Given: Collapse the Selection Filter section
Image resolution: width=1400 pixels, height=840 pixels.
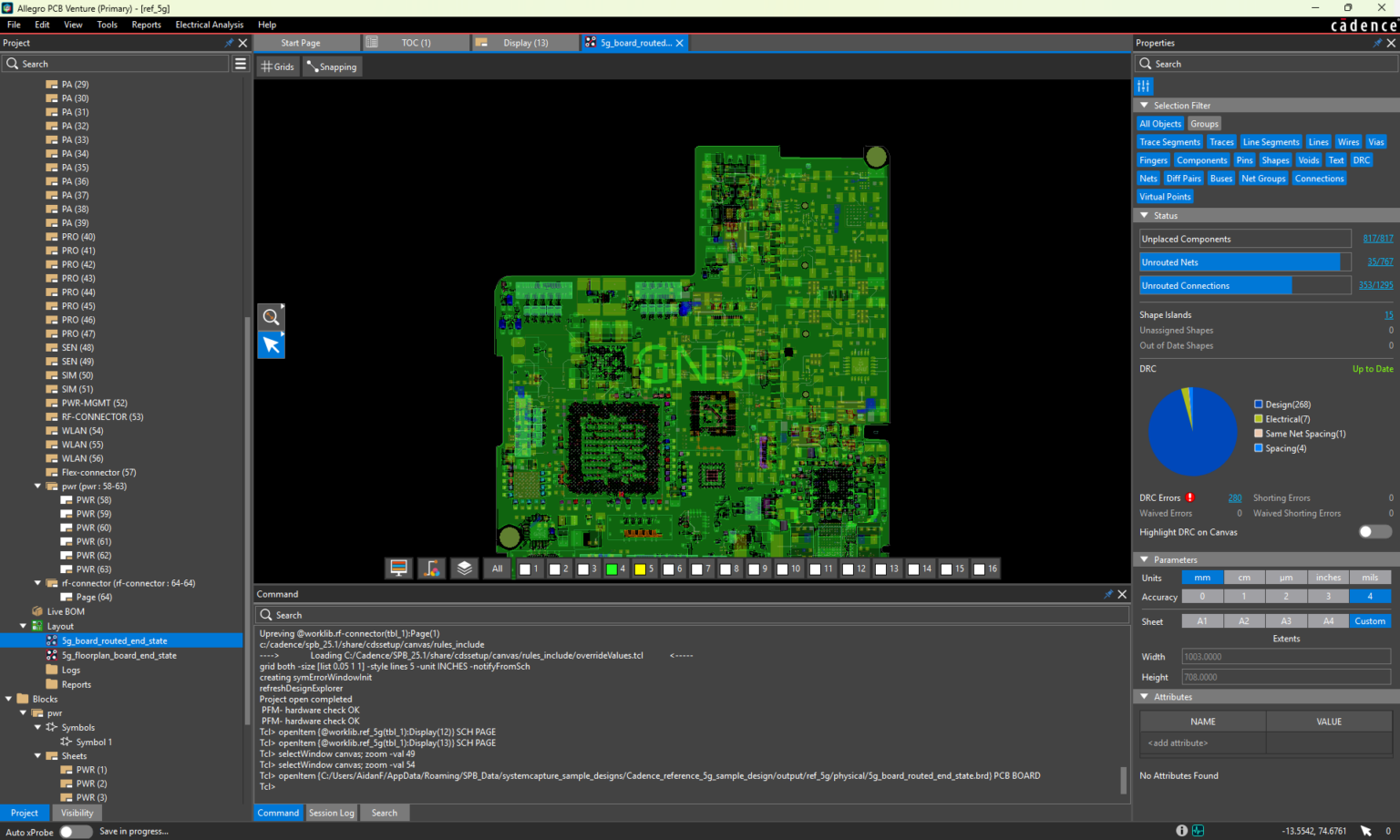Looking at the screenshot, I should pyautogui.click(x=1145, y=106).
